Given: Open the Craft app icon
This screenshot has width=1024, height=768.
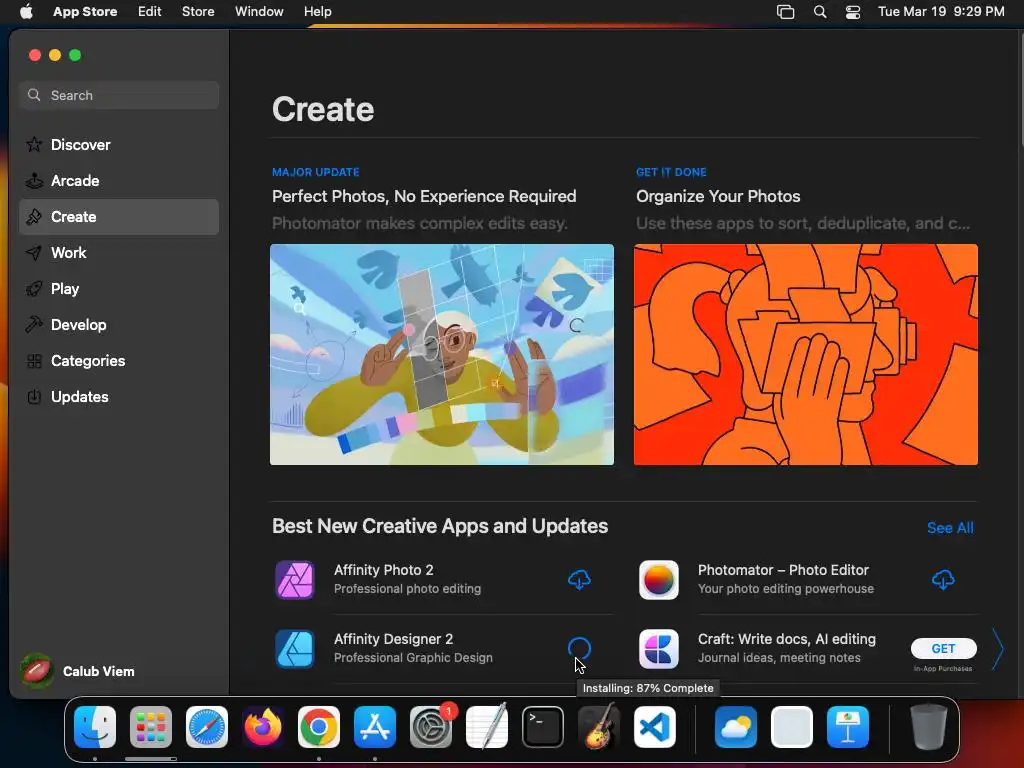Looking at the screenshot, I should tap(658, 649).
